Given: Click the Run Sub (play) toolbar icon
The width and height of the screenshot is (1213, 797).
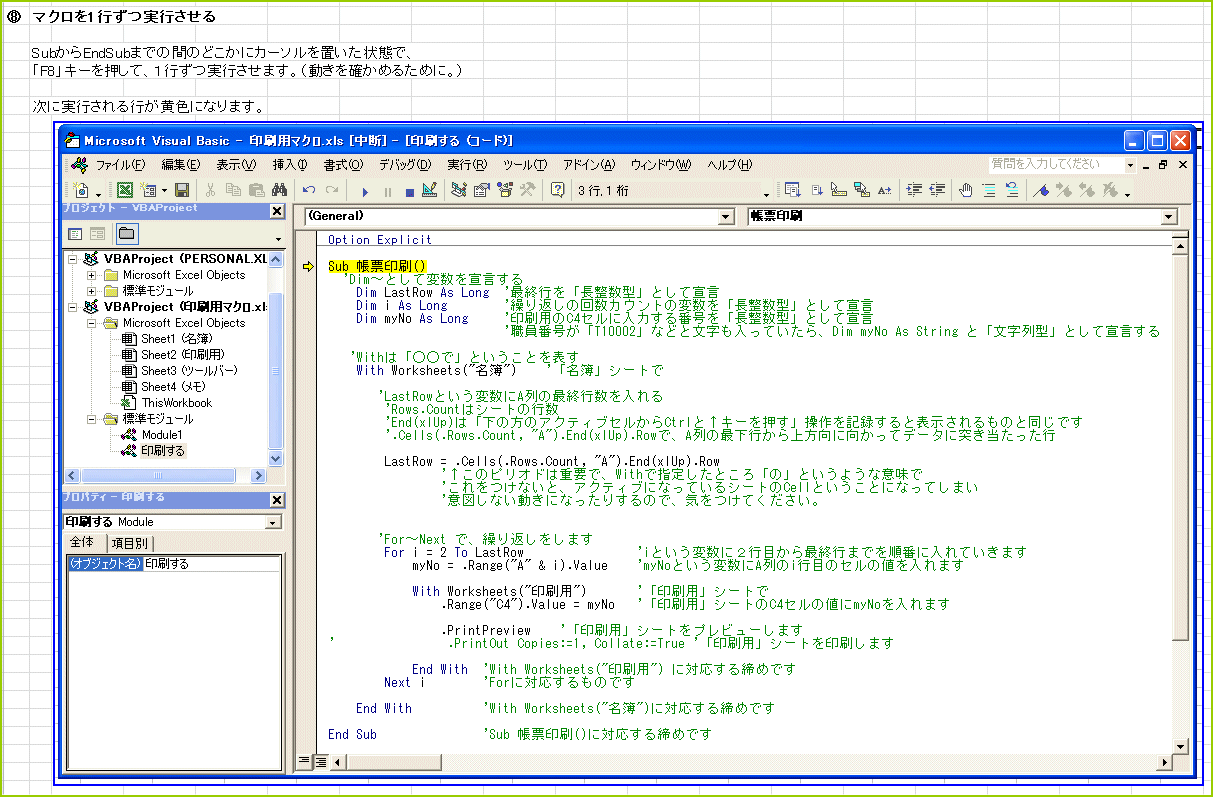Looking at the screenshot, I should (x=365, y=191).
